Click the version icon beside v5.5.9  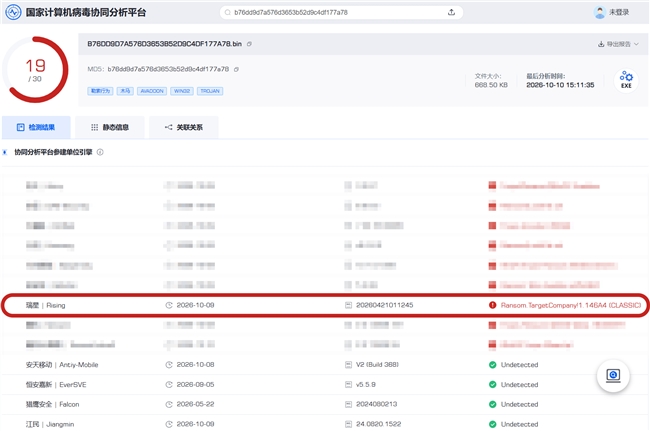pyautogui.click(x=348, y=385)
